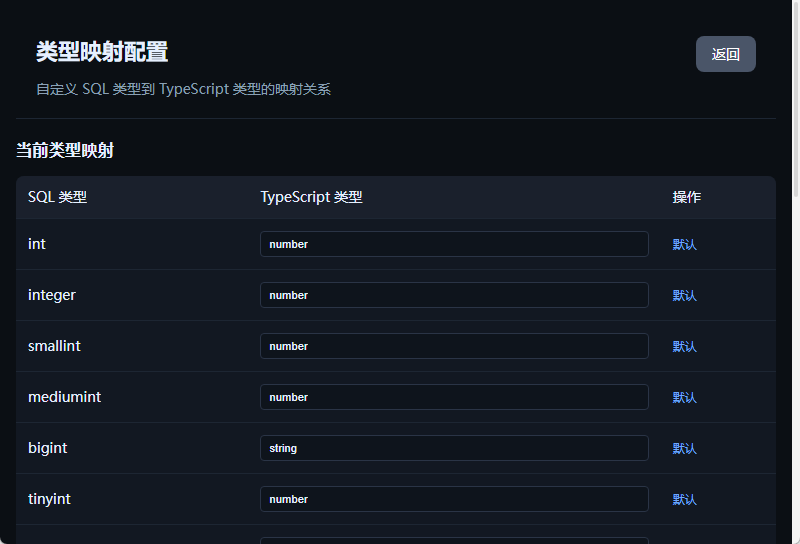Reset bigint mapping with 默认 link
Viewport: 800px width, 544px height.
click(x=684, y=448)
